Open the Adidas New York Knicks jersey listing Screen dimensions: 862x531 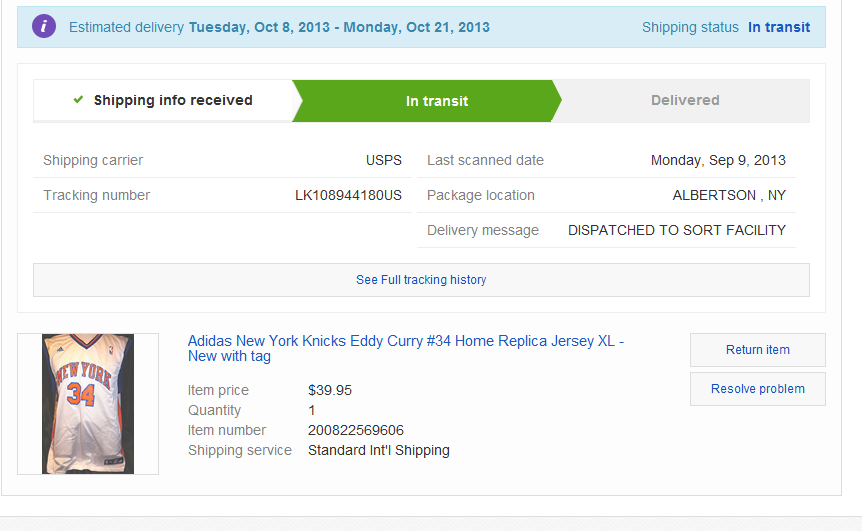pyautogui.click(x=406, y=349)
